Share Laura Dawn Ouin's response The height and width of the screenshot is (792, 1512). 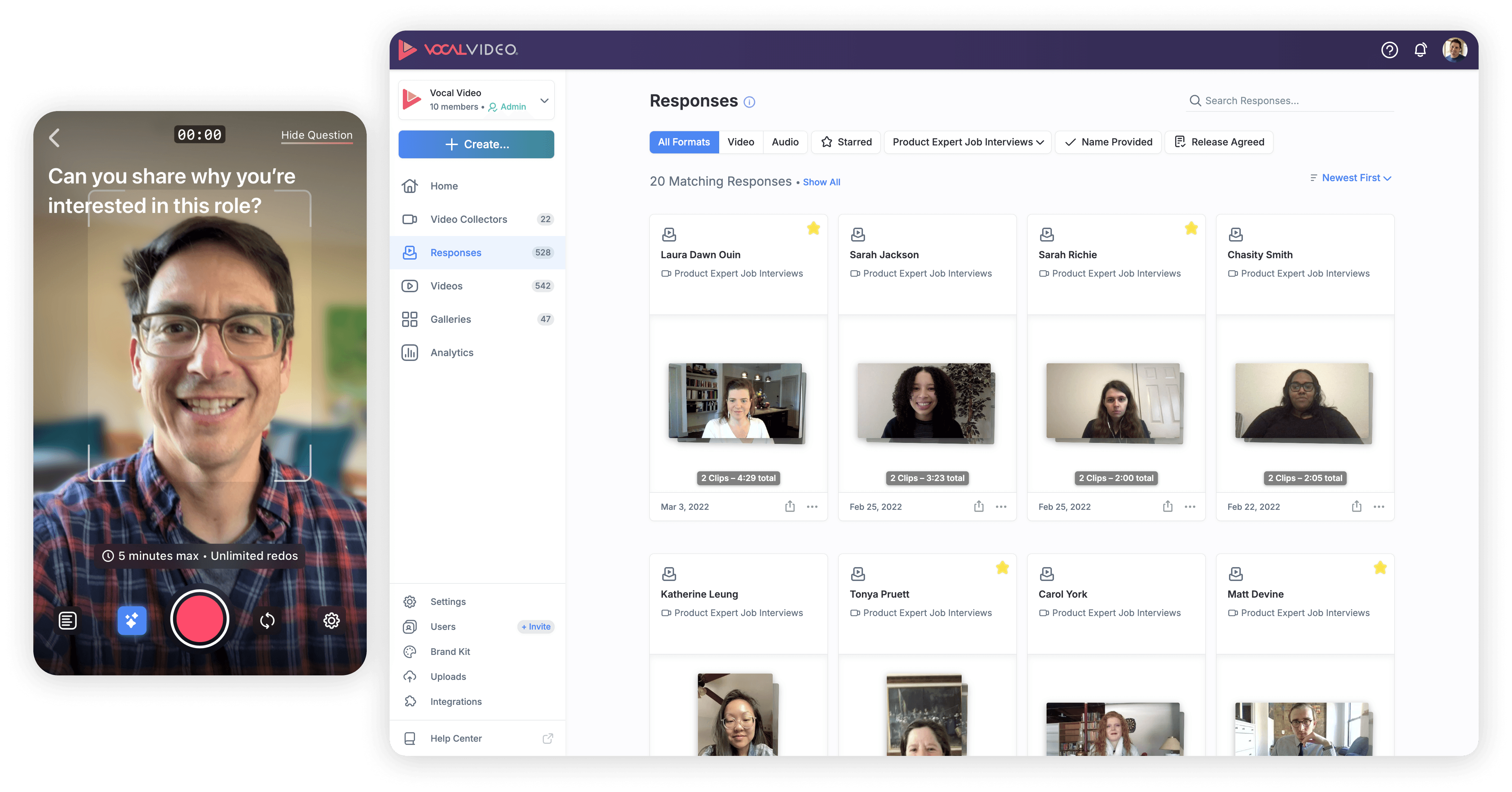pos(790,506)
